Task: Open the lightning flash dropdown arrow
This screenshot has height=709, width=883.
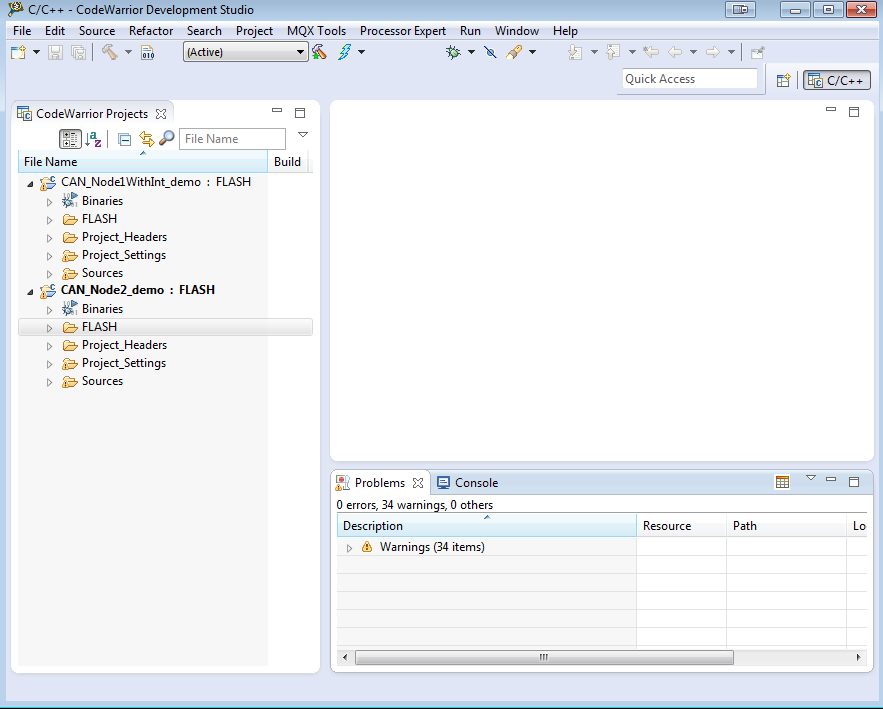Action: point(362,52)
